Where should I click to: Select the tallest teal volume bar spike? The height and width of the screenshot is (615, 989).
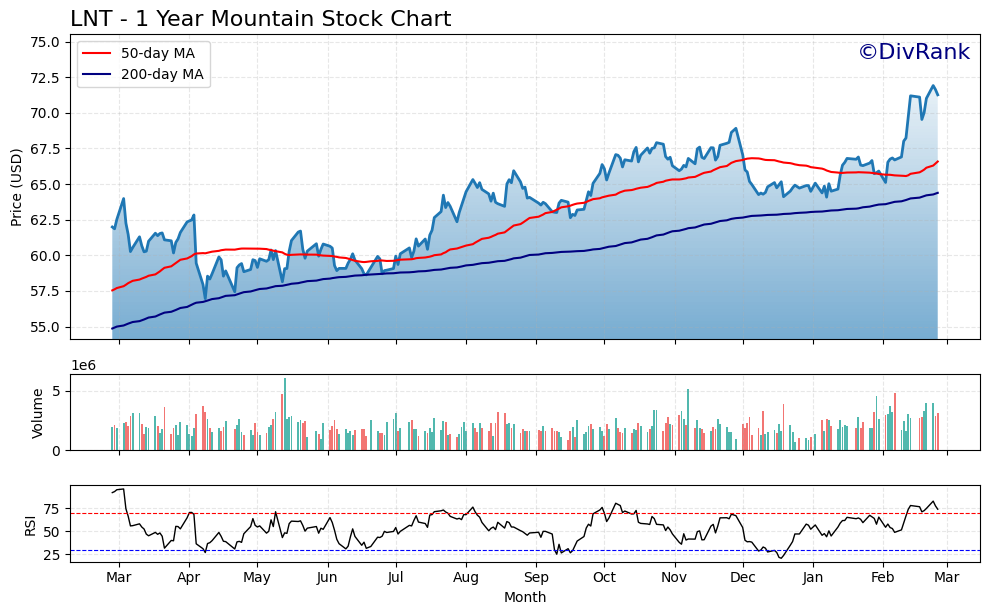pyautogui.click(x=285, y=400)
